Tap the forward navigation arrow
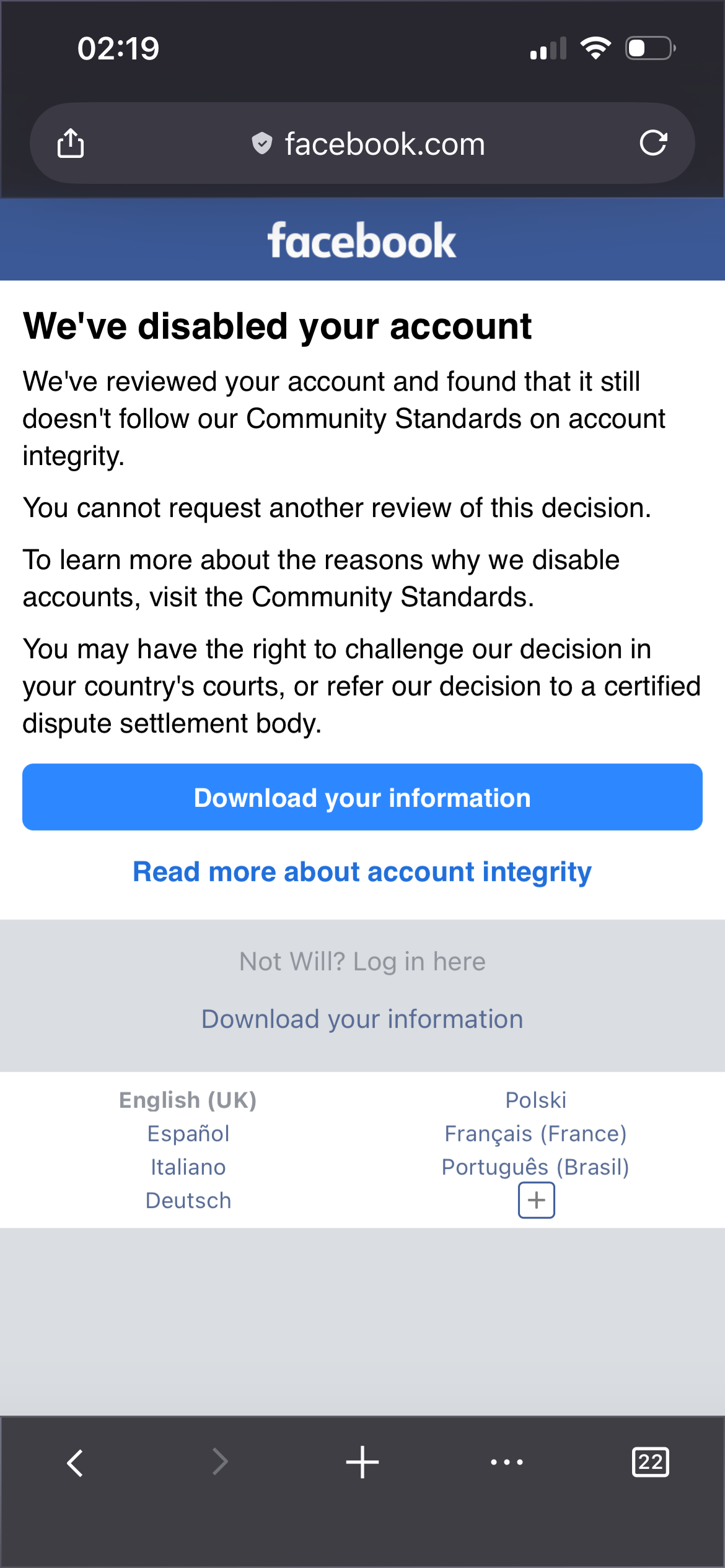 click(x=219, y=1462)
